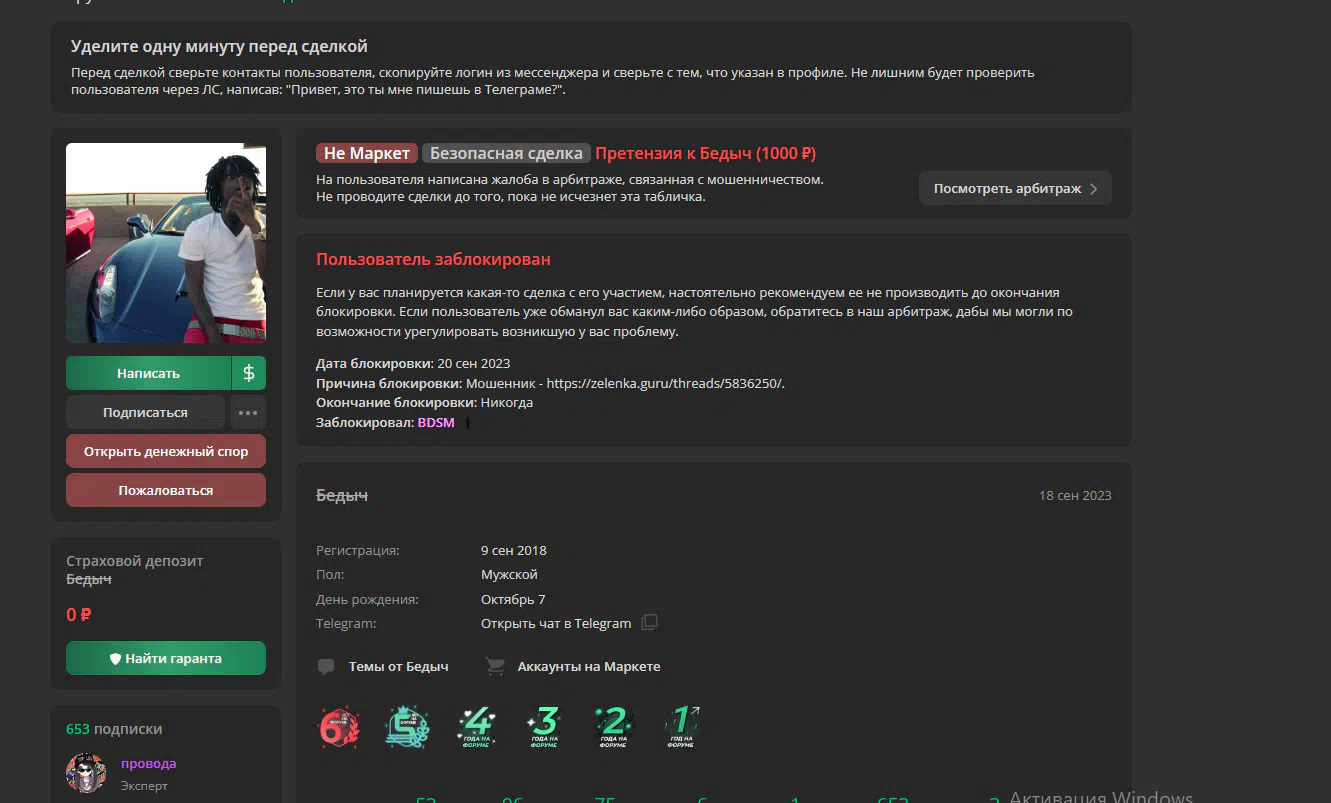
Task: Open the BDSM moderator profile link
Action: click(436, 423)
